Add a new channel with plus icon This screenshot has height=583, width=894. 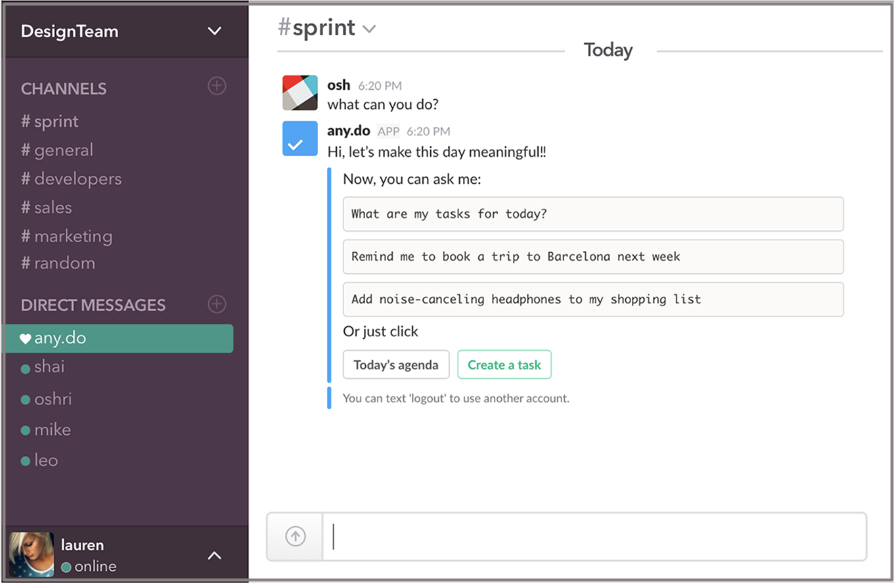pos(217,86)
